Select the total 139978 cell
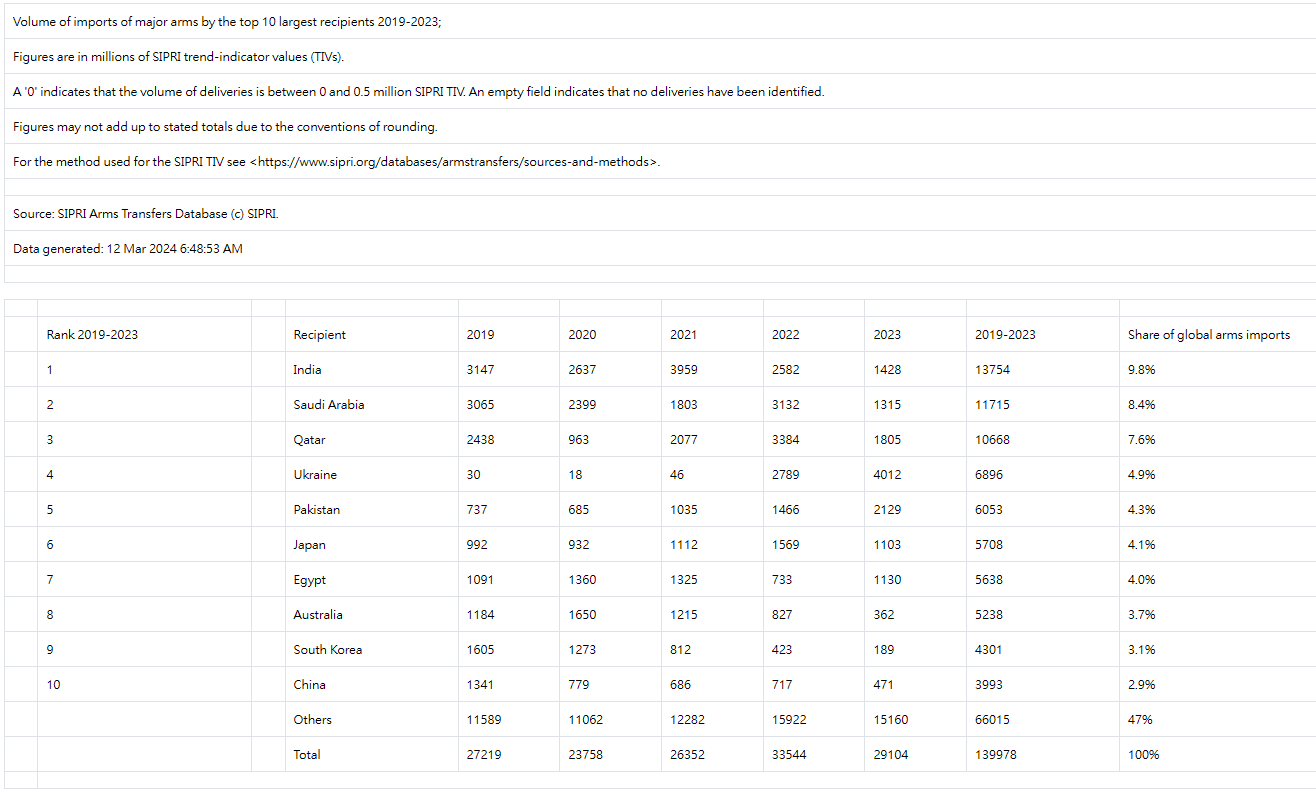1316x797 pixels. (x=995, y=755)
